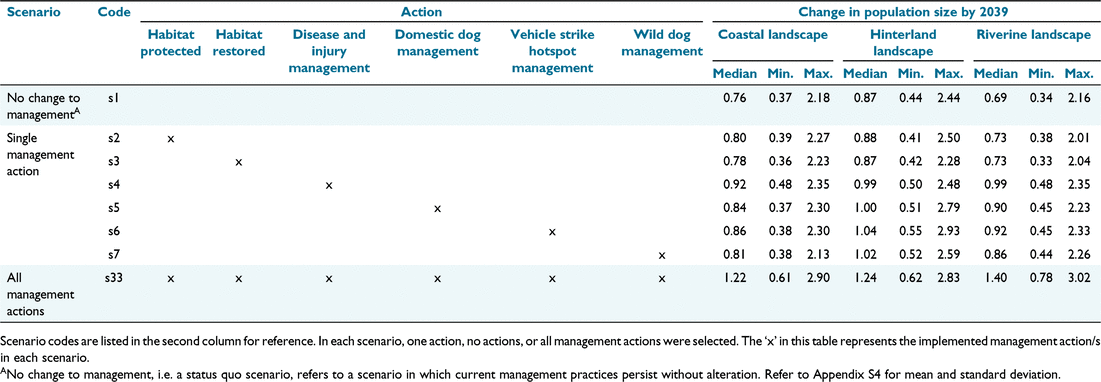This screenshot has height=382, width=1101.
Task: Click the 'x' mark in row s6
Action: pyautogui.click(x=552, y=232)
